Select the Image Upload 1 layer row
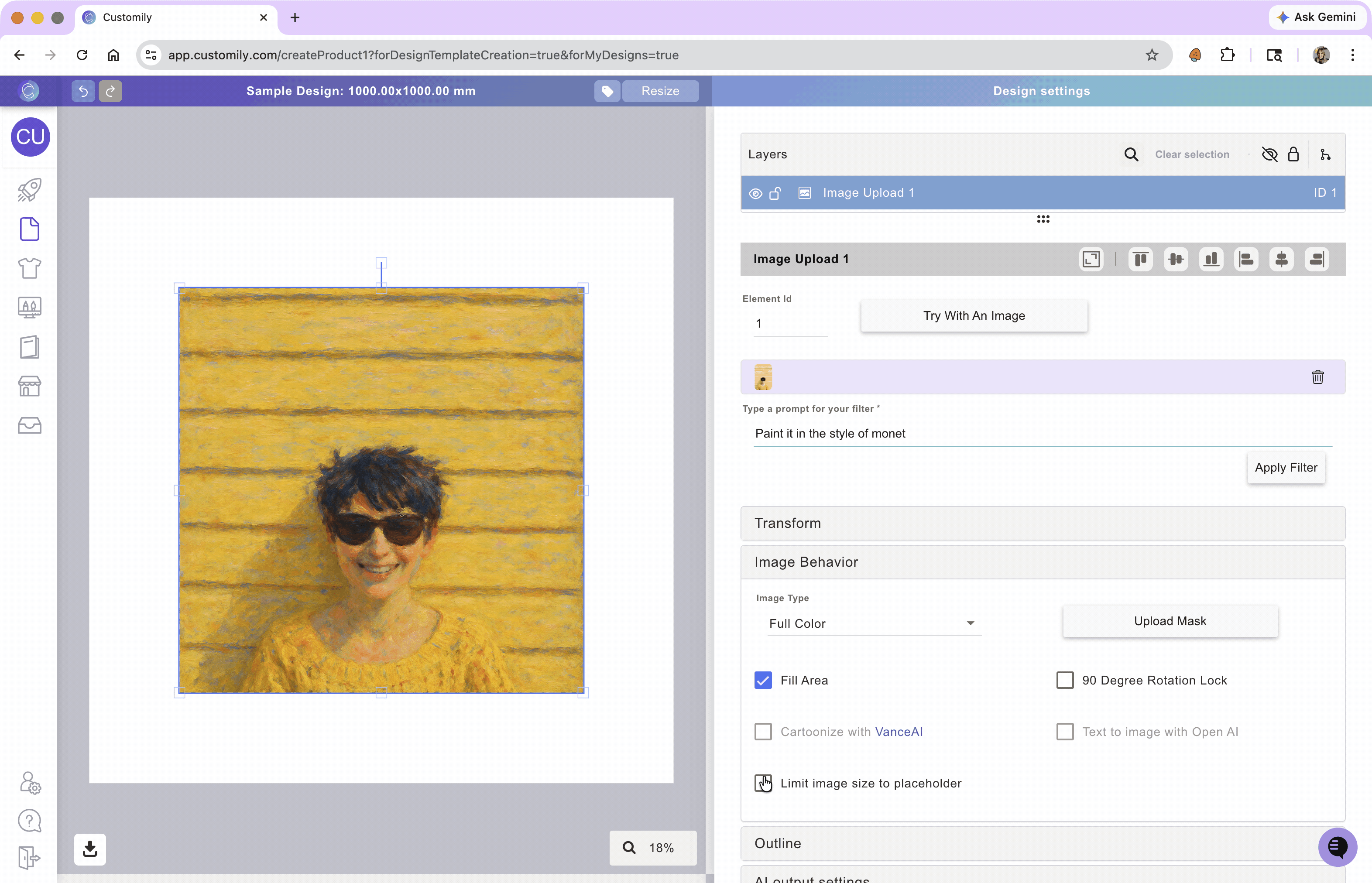Image resolution: width=1372 pixels, height=883 pixels. (1042, 193)
